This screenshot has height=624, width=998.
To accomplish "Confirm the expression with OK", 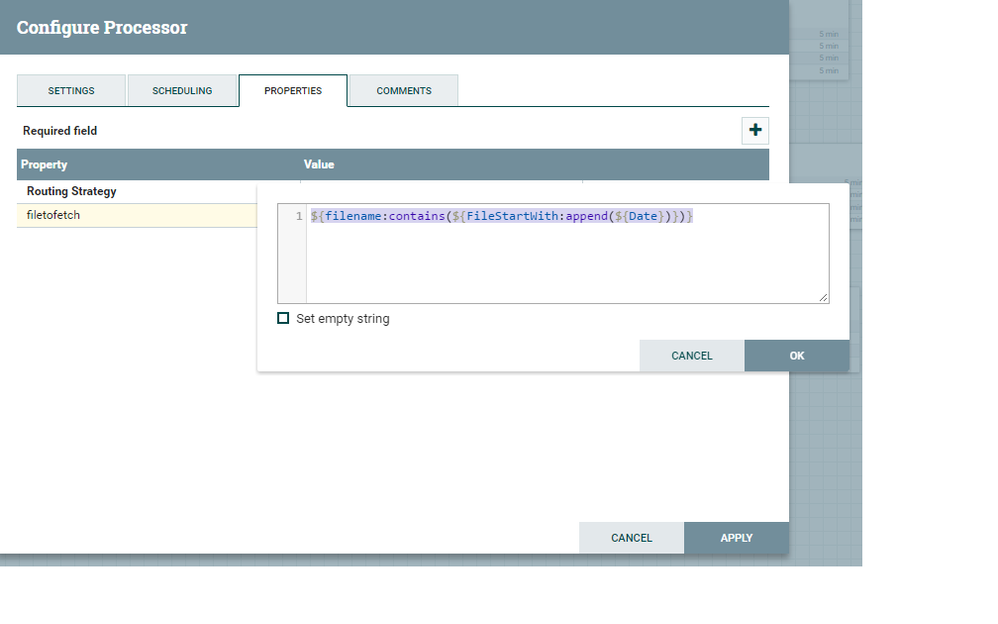I will (x=797, y=355).
